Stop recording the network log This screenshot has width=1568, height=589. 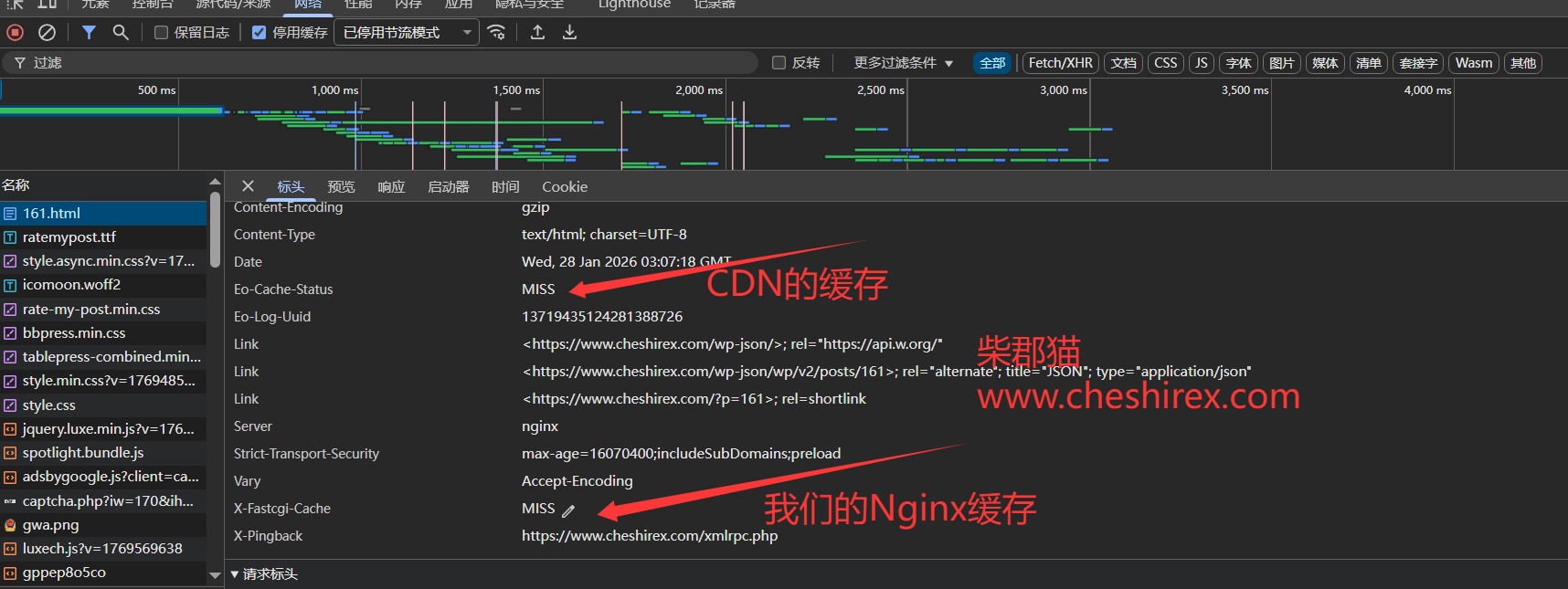pos(16,32)
